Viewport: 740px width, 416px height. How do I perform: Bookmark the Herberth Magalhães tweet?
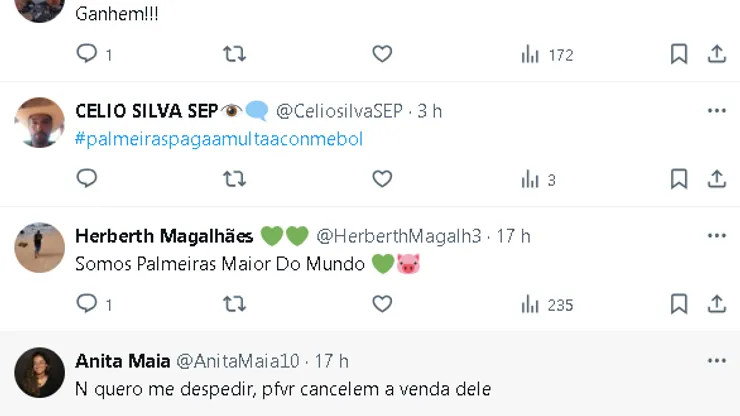pos(679,304)
